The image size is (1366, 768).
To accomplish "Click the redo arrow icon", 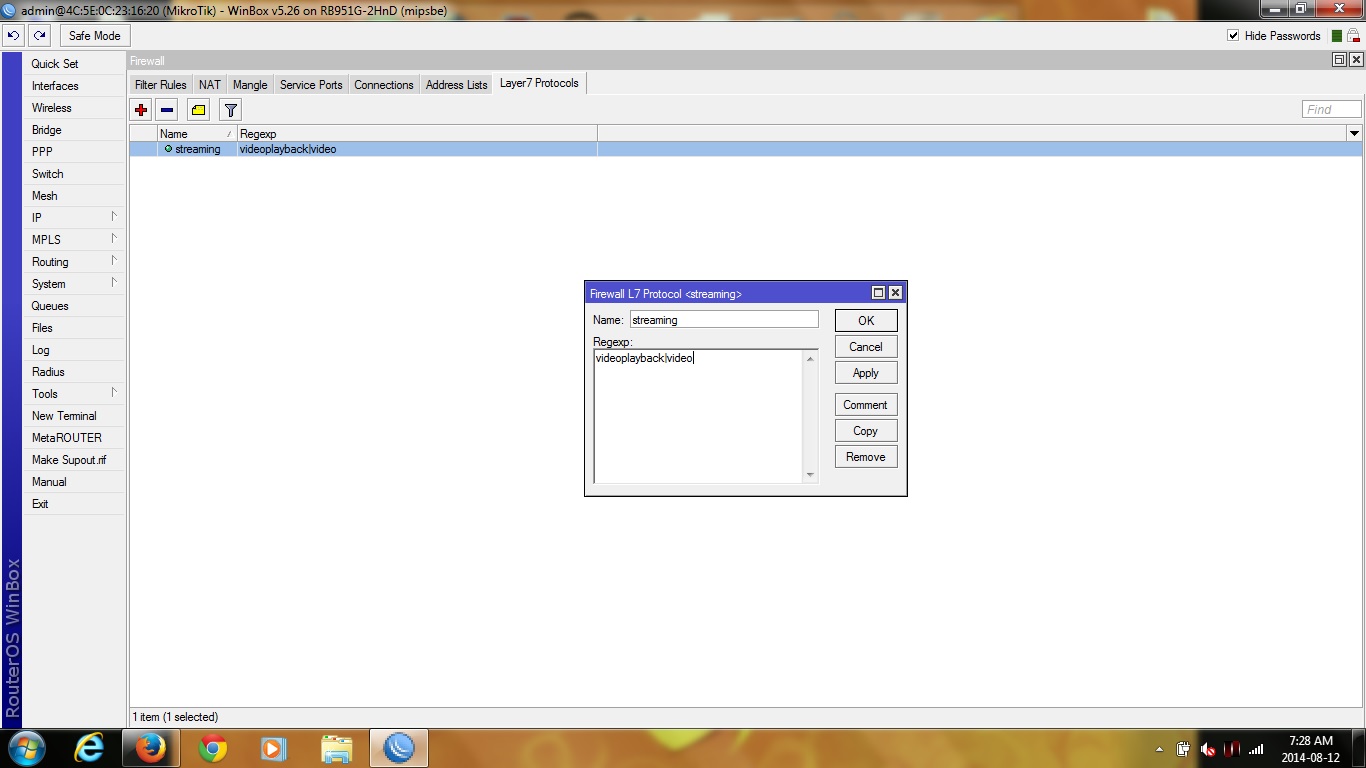I will coord(39,35).
